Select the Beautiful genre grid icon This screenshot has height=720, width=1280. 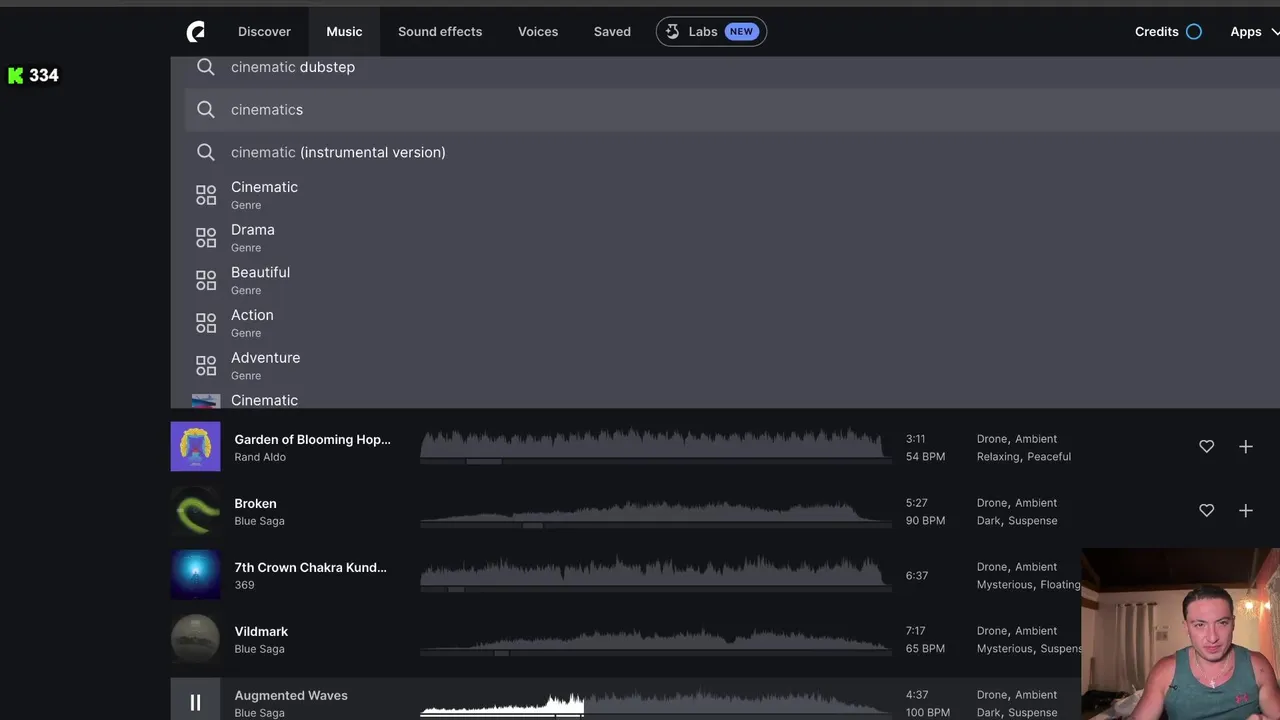click(x=206, y=280)
